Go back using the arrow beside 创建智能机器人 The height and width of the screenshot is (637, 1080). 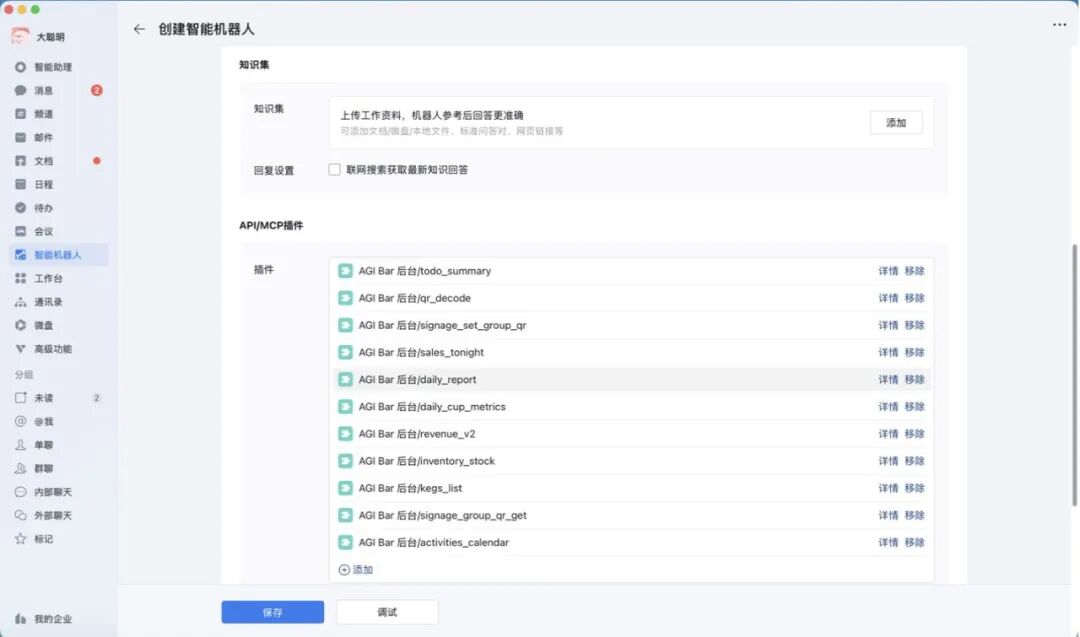point(139,29)
